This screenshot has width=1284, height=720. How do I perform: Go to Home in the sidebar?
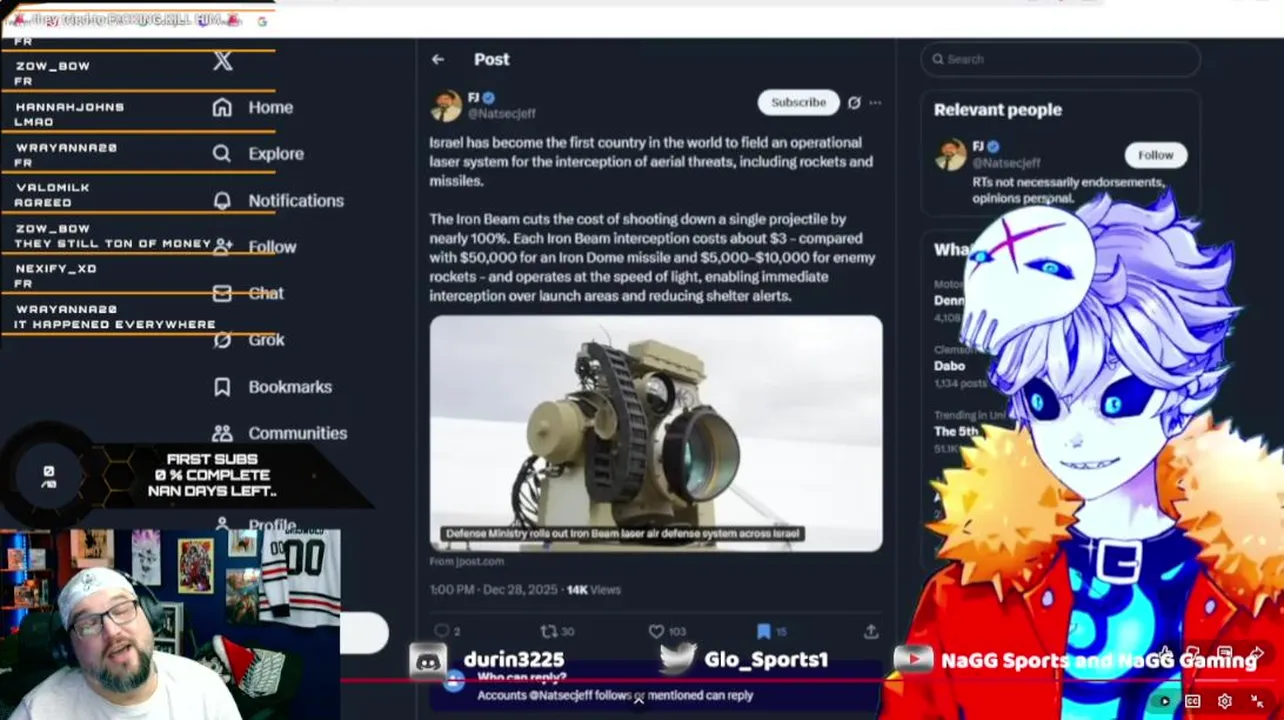270,107
